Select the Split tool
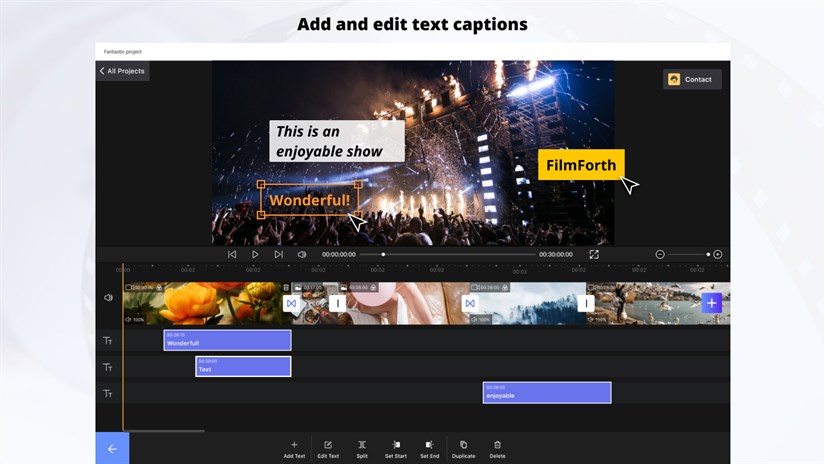 pos(362,449)
